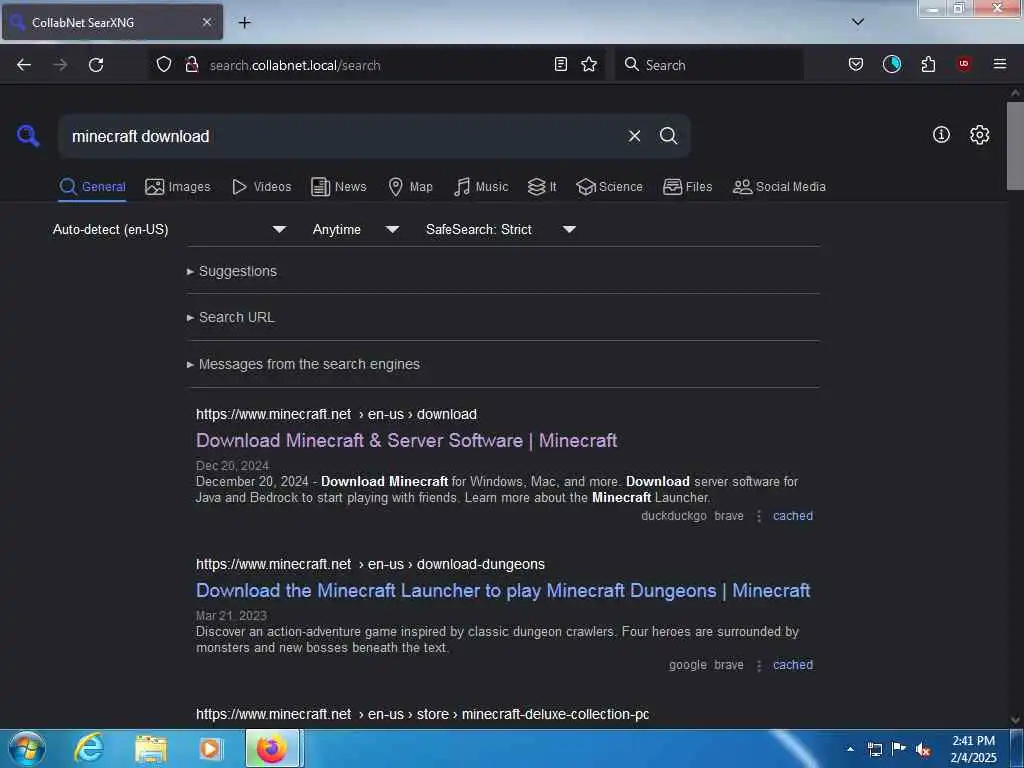1024x768 pixels.
Task: Switch to the News tab
Action: point(339,187)
